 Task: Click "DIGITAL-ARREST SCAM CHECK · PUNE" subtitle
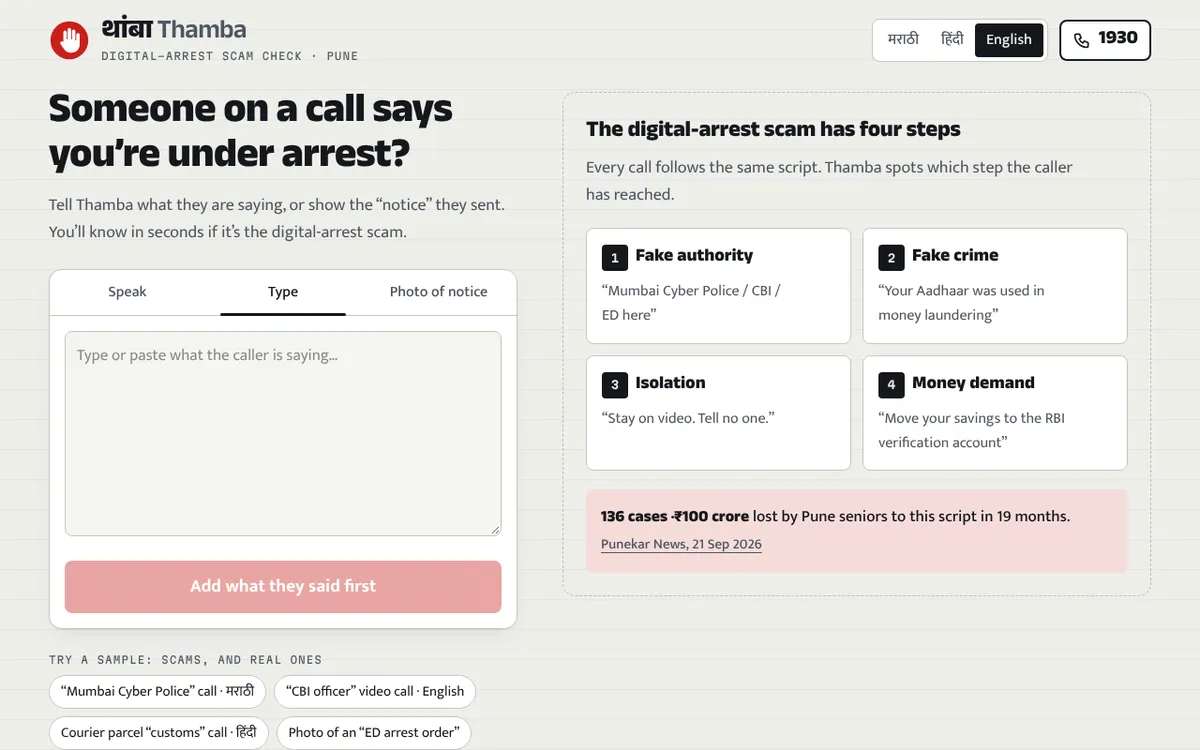[230, 56]
